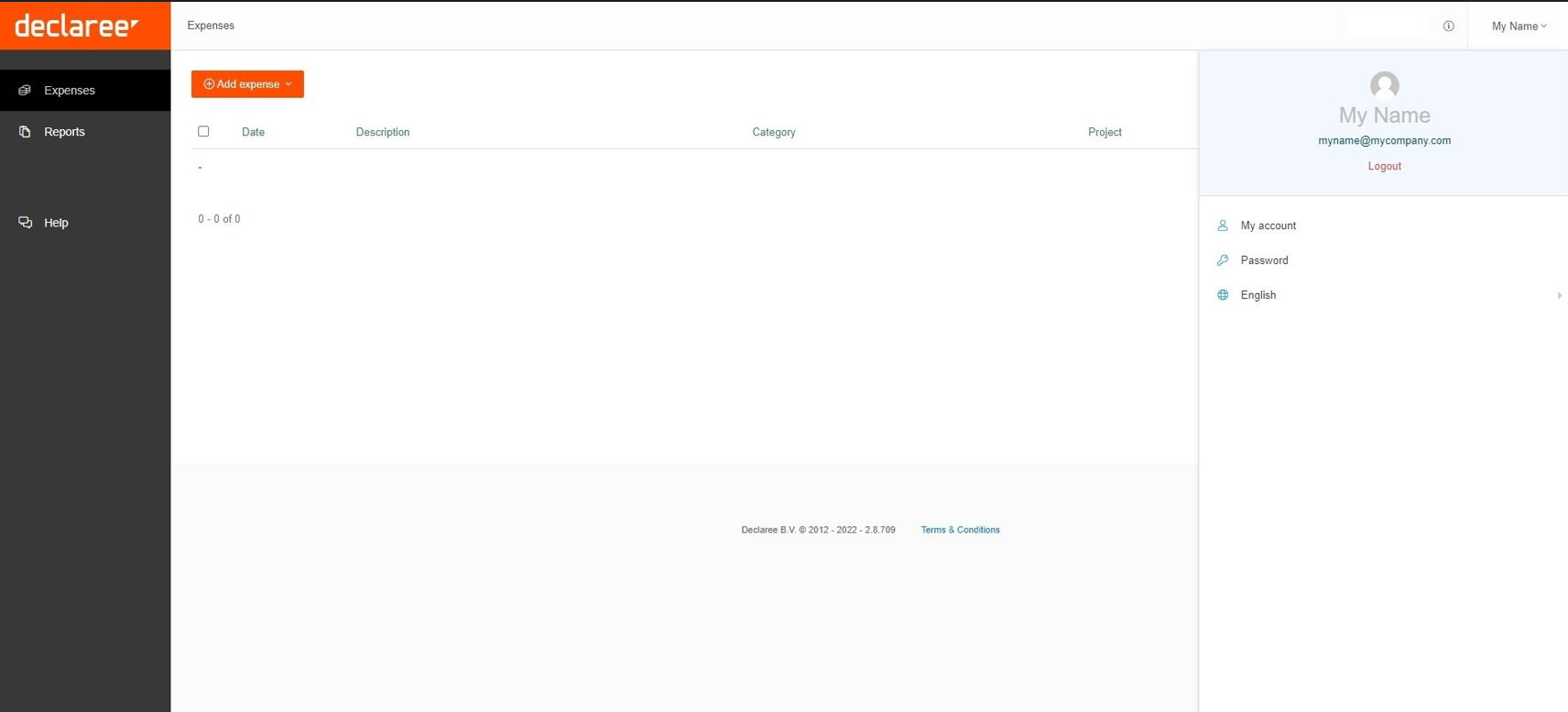1568x712 pixels.
Task: Open the Terms & Conditions link
Action: point(960,530)
